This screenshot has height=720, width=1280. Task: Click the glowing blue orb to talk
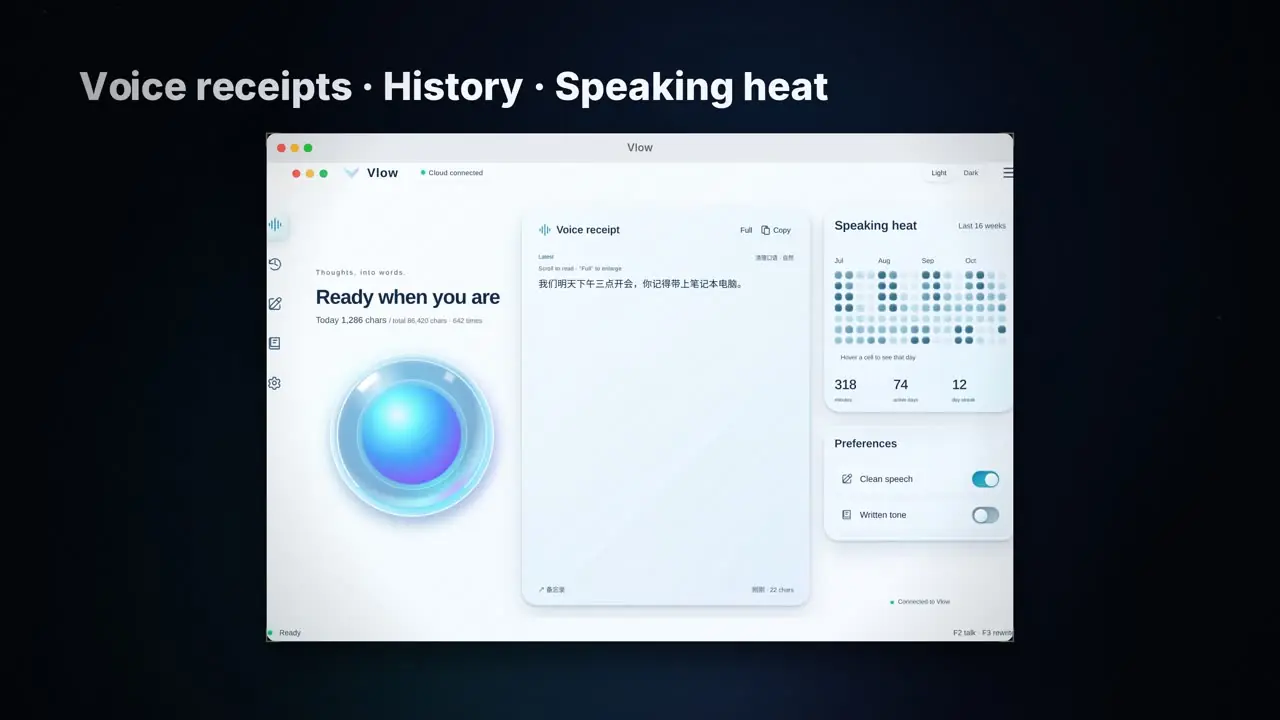pyautogui.click(x=411, y=436)
